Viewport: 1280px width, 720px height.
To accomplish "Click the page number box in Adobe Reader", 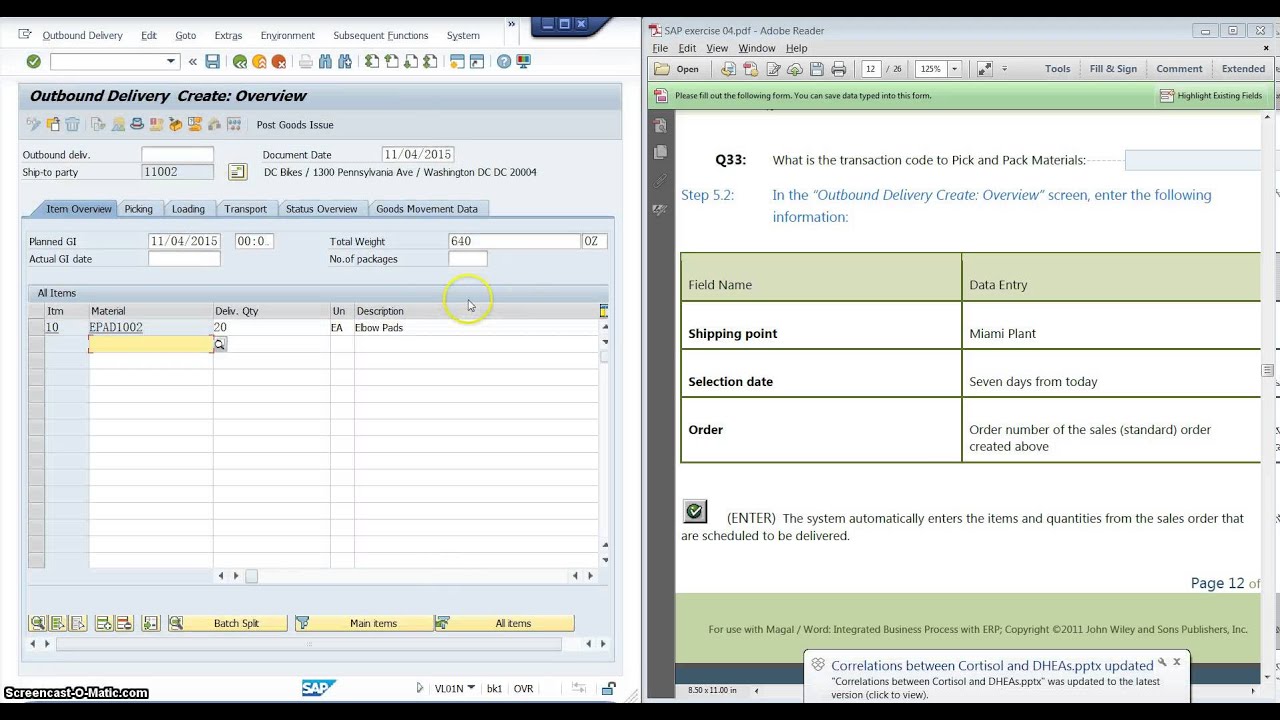I will point(870,69).
